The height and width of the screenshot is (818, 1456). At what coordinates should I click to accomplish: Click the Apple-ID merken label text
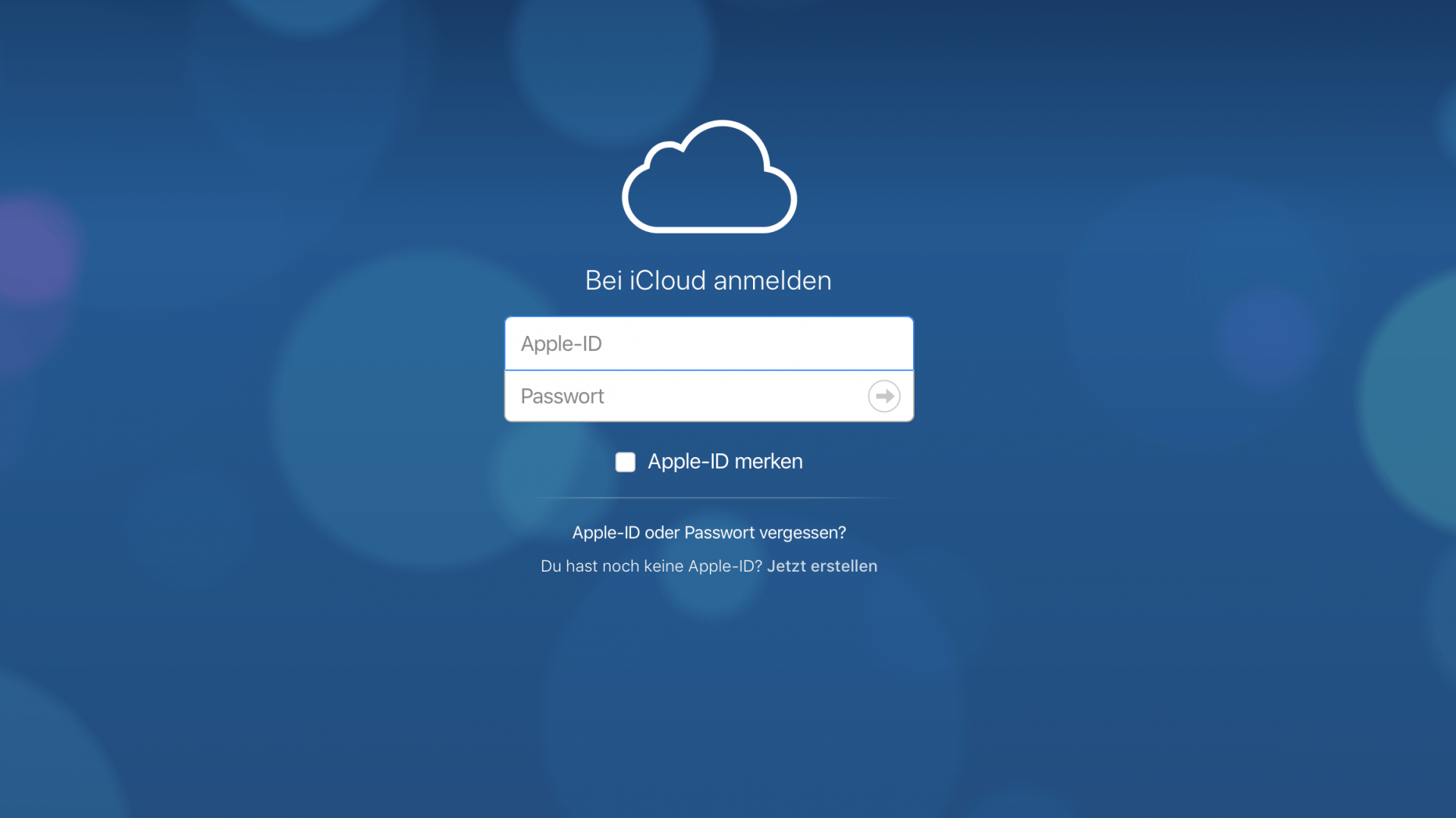[725, 461]
